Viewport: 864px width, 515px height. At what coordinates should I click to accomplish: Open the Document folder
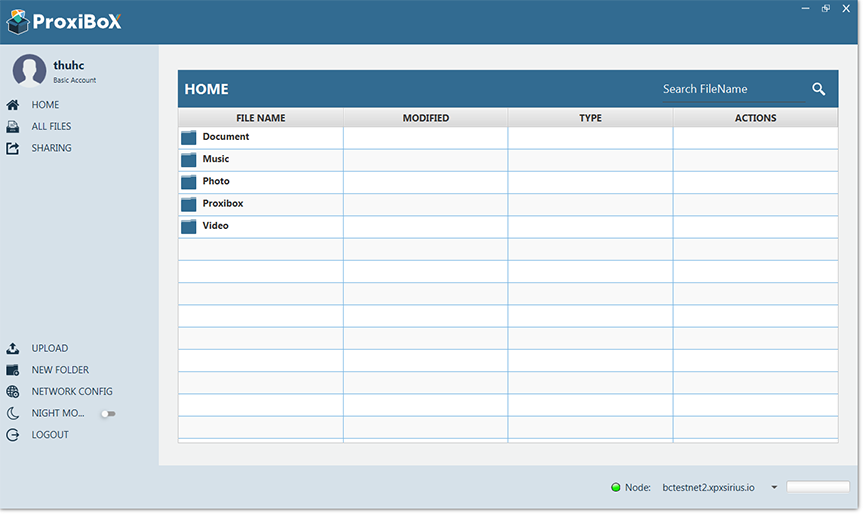[x=225, y=137]
